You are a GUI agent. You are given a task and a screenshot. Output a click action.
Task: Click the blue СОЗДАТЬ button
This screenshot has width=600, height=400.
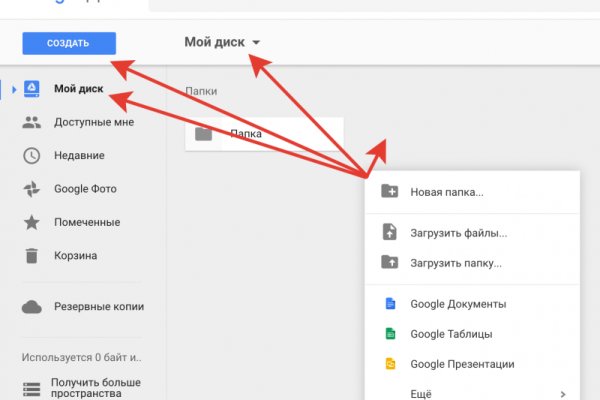[68, 43]
